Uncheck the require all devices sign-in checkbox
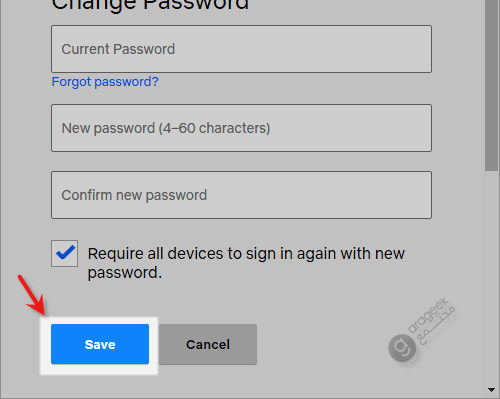The width and height of the screenshot is (500, 399). 64,253
